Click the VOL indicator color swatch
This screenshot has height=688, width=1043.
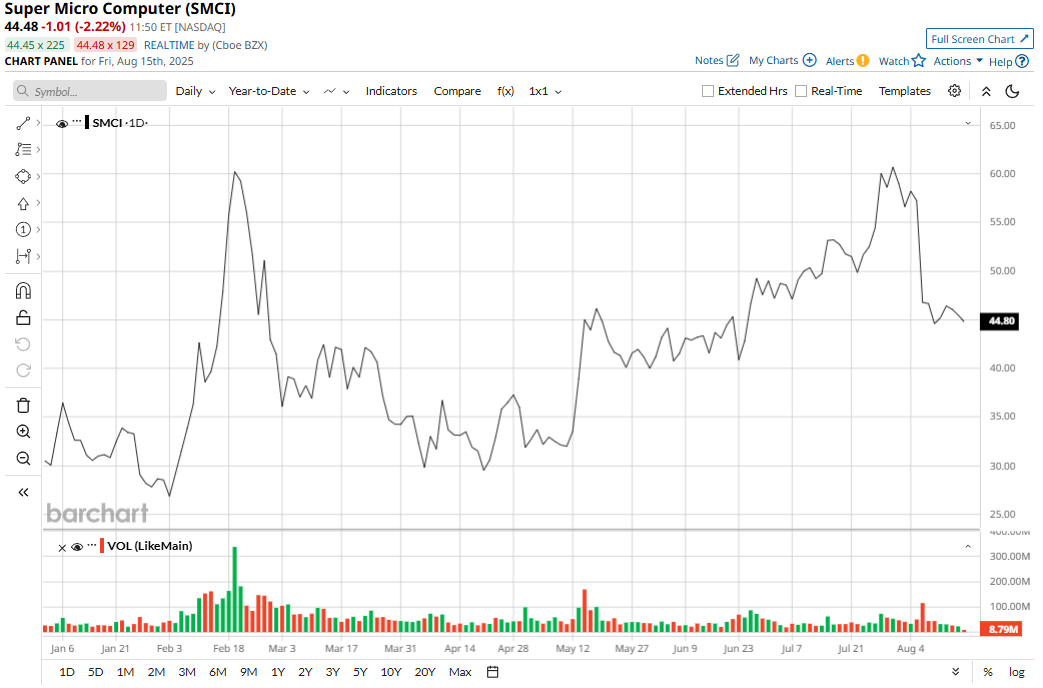point(102,546)
